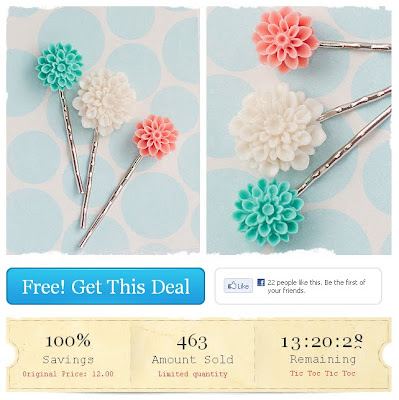The width and height of the screenshot is (399, 400).
Task: Click the 'Original Price: 12.00' text
Action: 68,374
